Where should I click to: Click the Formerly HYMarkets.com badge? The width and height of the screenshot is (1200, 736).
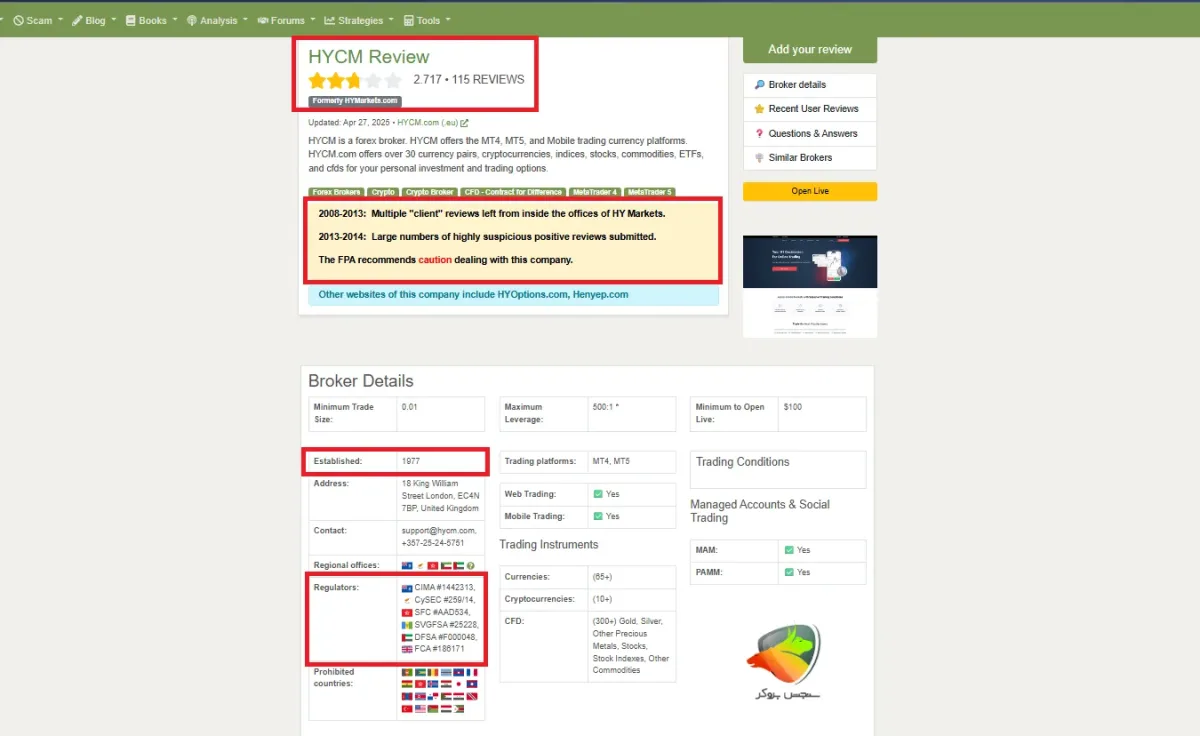pyautogui.click(x=355, y=101)
